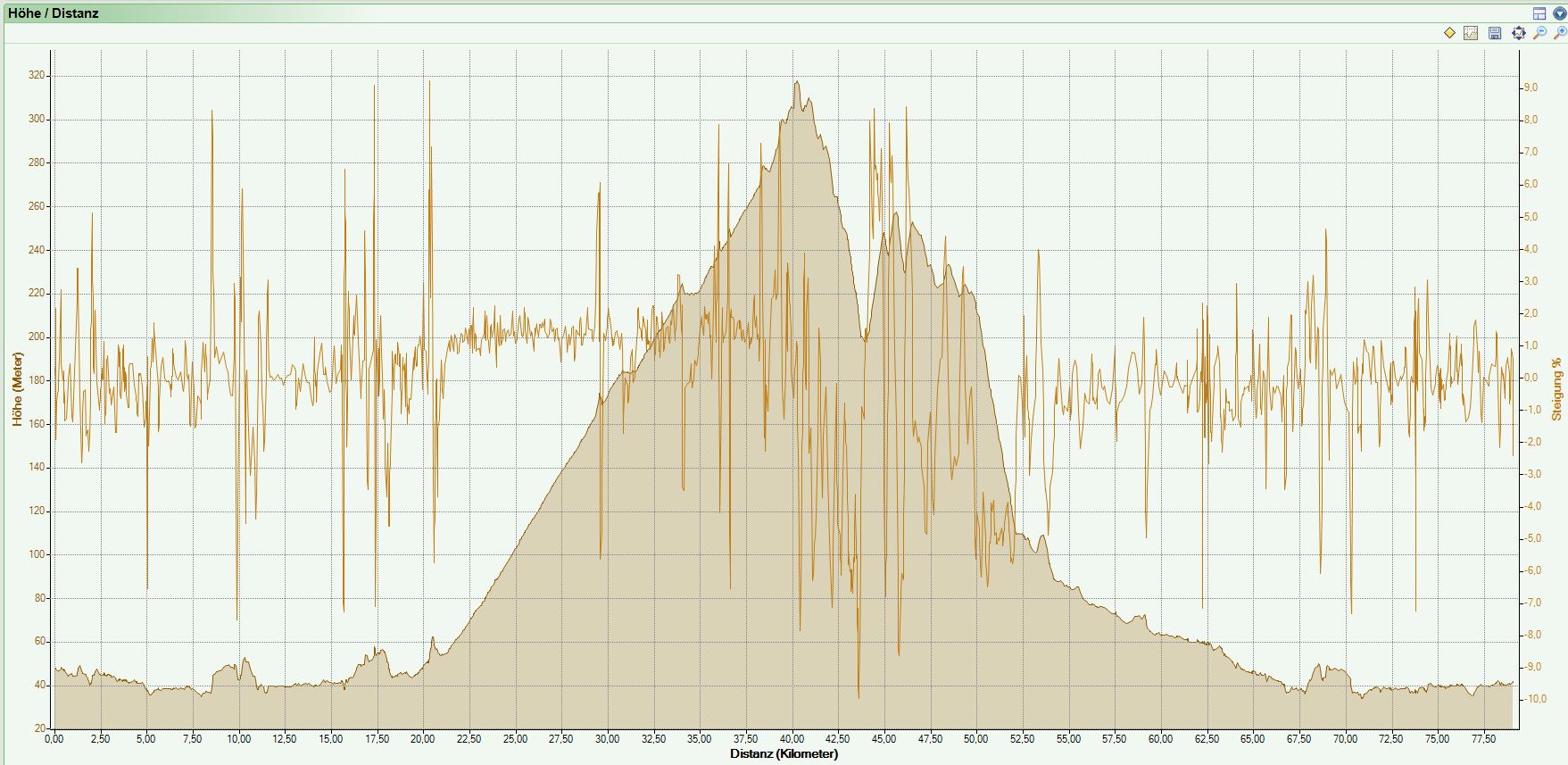Screen dimensions: 1568x765
Task: Click the yellow diamond marker icon
Action: coord(1449,33)
